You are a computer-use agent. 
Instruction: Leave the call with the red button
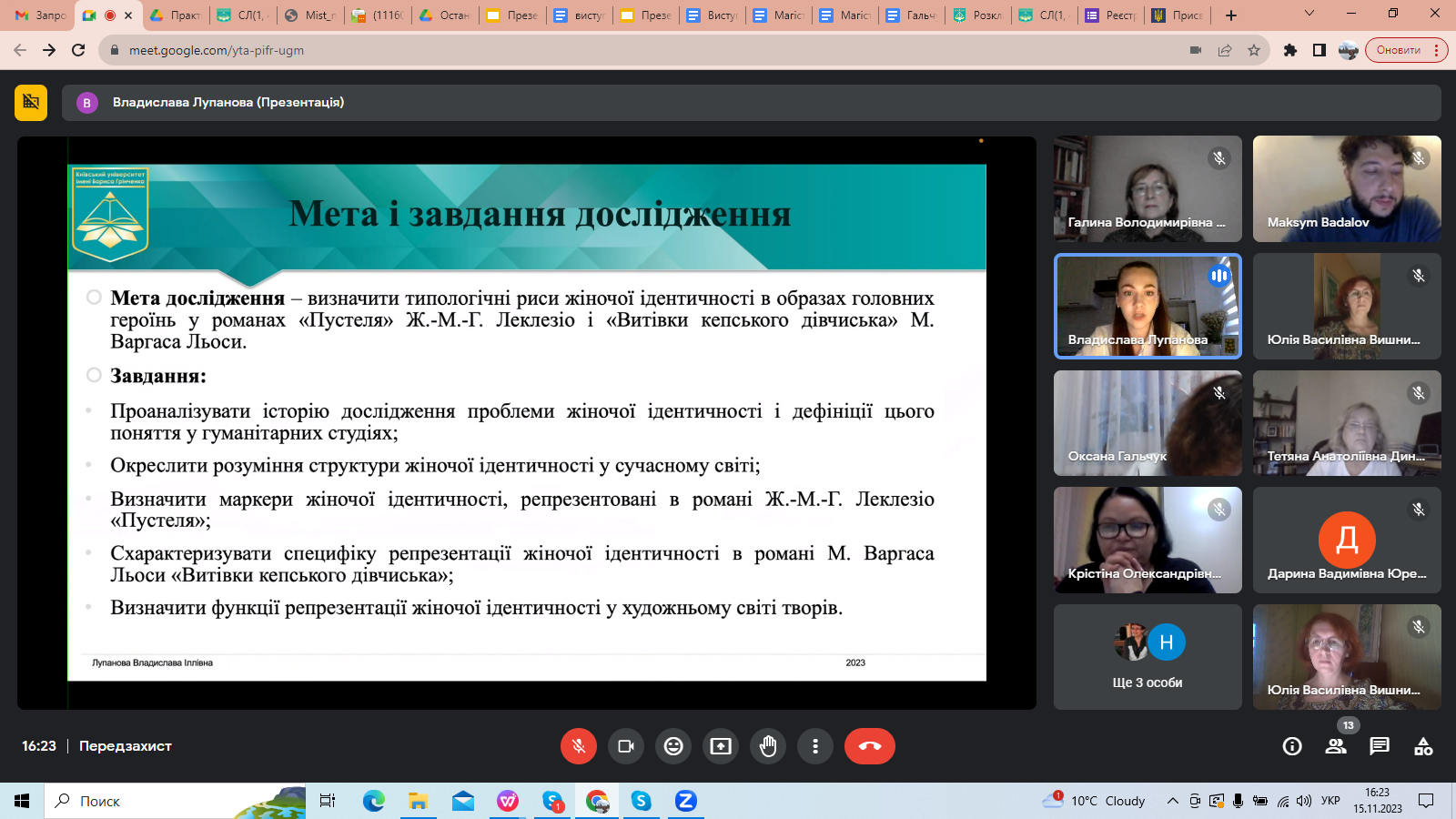point(869,746)
